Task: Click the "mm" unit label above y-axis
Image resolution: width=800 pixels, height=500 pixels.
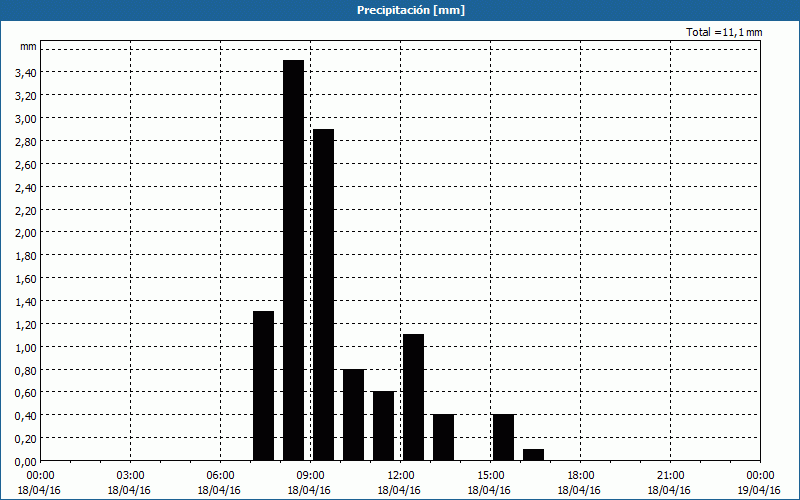Action: tap(28, 46)
